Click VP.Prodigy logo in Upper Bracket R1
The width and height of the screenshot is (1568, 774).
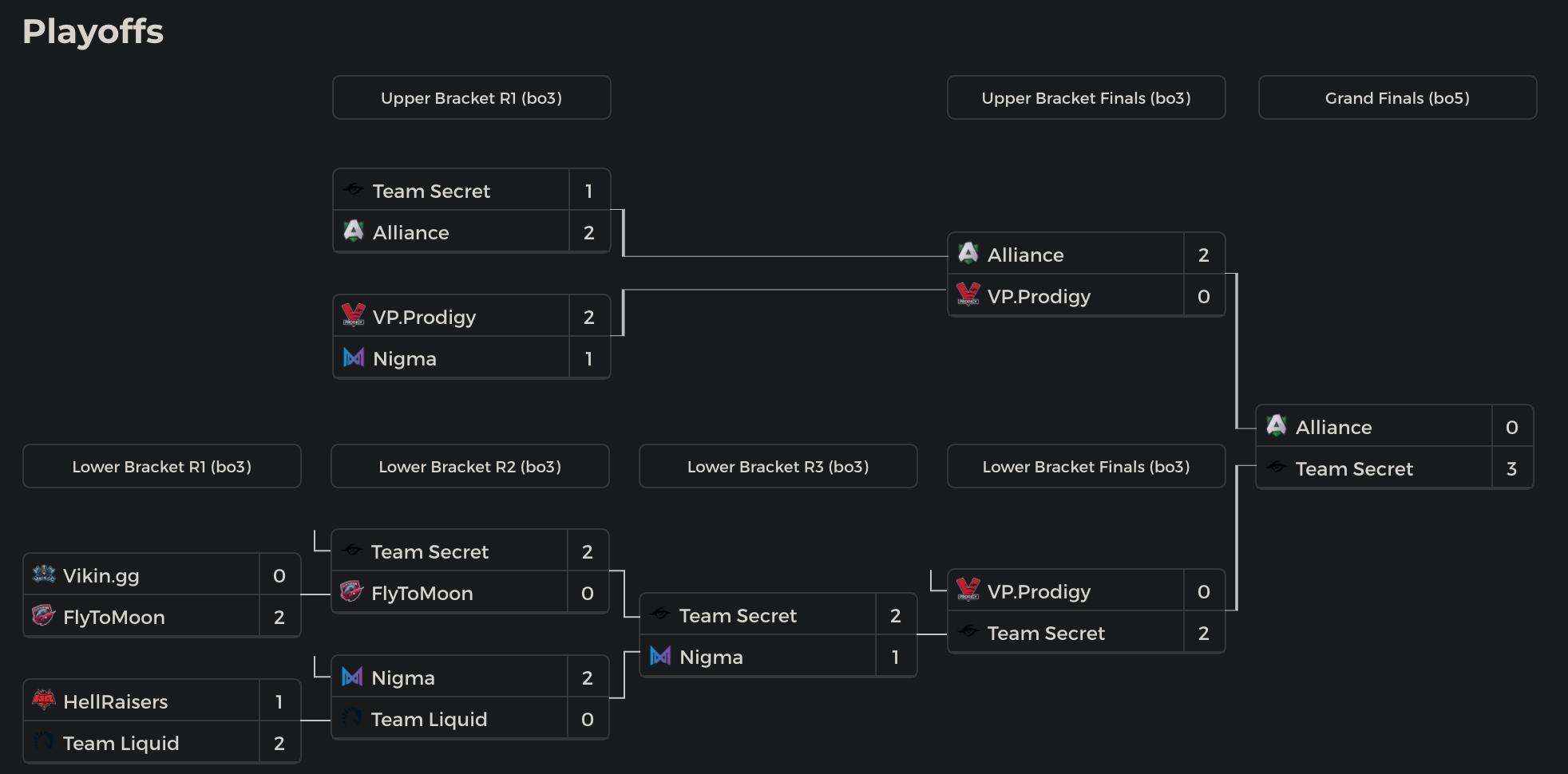[x=353, y=316]
